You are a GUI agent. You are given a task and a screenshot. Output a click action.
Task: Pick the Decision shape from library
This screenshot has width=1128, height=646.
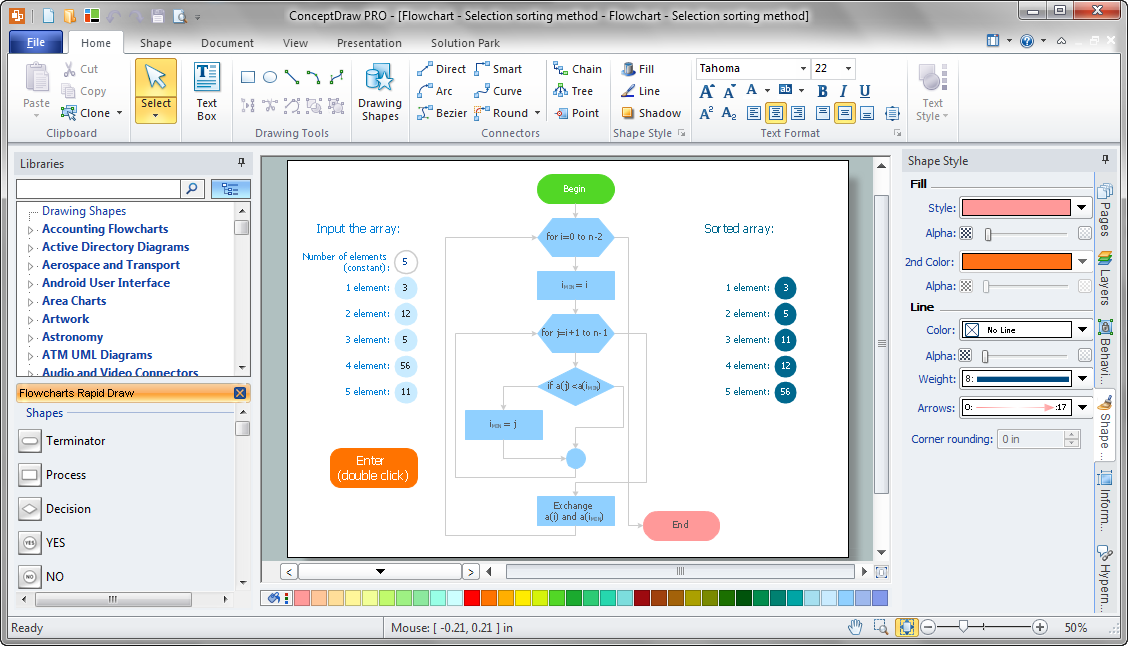[55, 509]
